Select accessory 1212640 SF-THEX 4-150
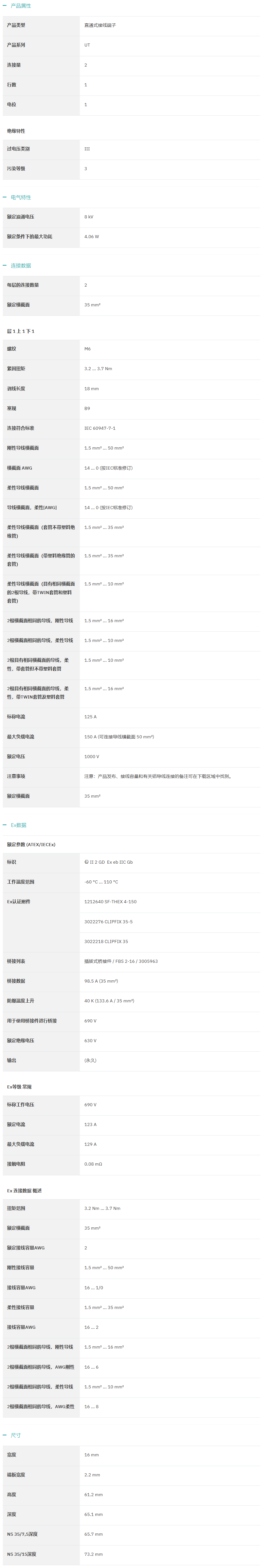Viewport: 262px width, 1568px height. tap(110, 902)
